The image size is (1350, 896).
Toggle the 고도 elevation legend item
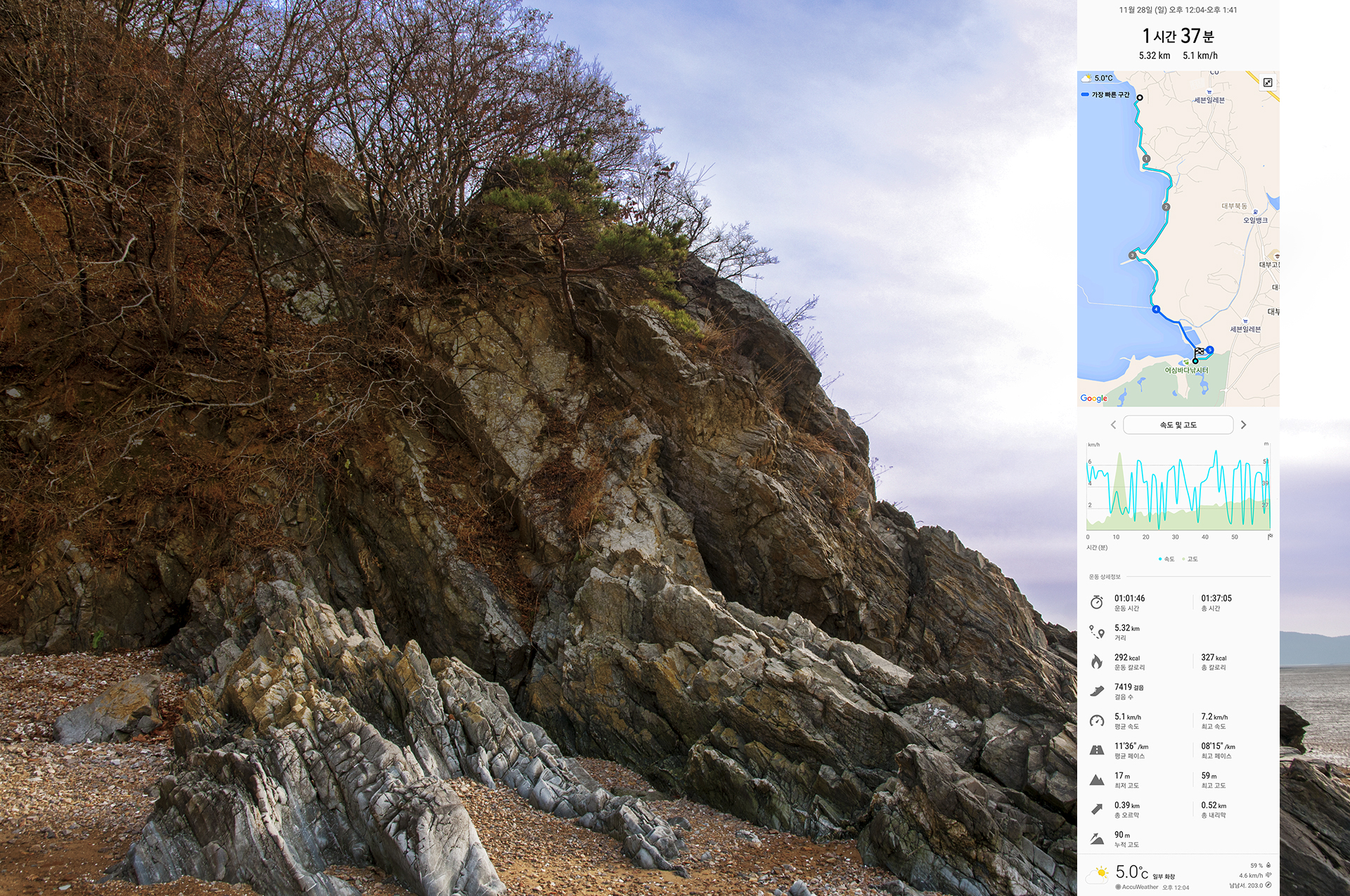[1190, 559]
